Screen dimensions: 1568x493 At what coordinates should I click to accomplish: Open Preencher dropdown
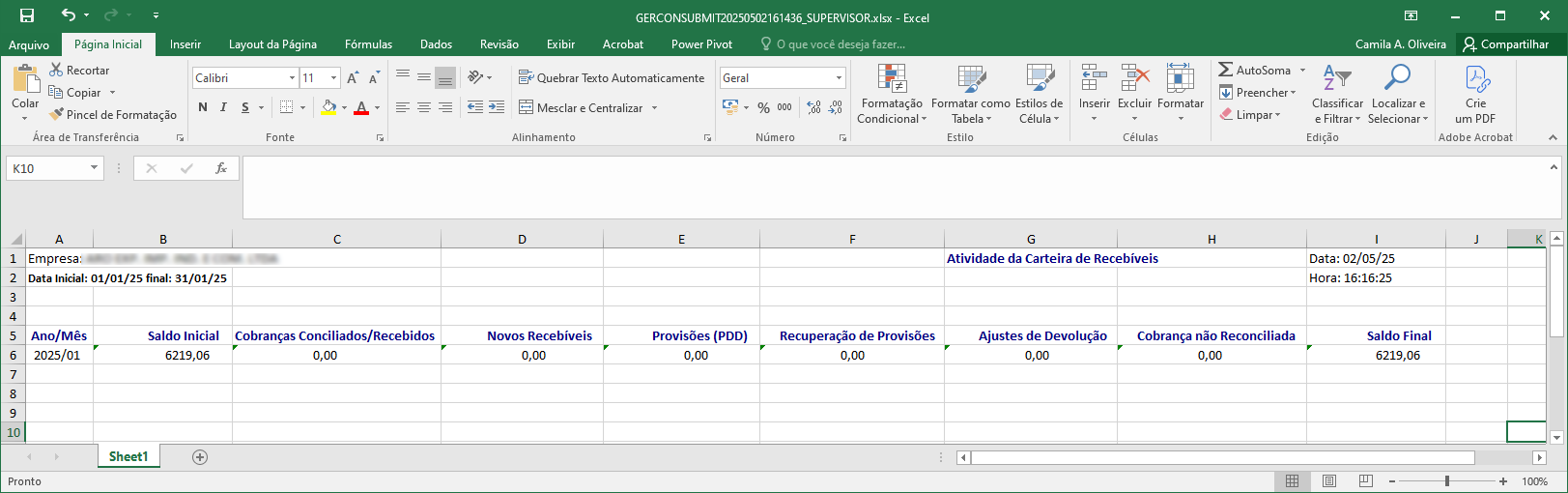pos(1258,93)
